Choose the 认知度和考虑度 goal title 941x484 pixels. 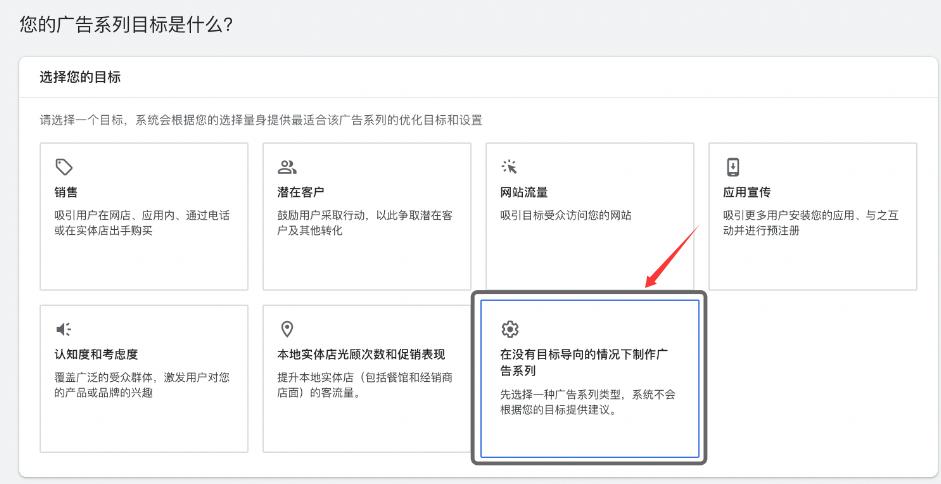click(x=96, y=354)
